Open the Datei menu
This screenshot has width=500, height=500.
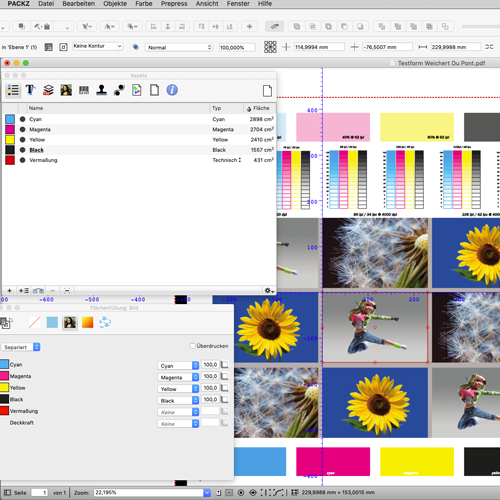click(x=46, y=4)
